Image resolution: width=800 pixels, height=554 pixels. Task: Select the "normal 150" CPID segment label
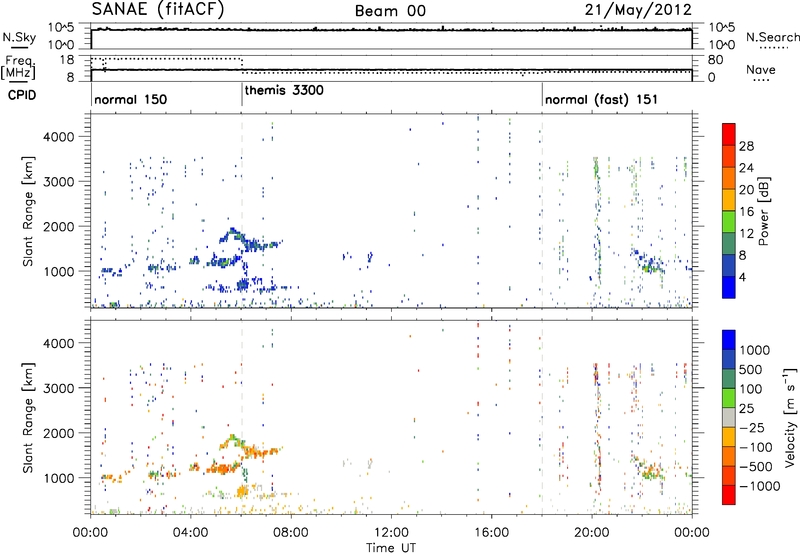(131, 99)
